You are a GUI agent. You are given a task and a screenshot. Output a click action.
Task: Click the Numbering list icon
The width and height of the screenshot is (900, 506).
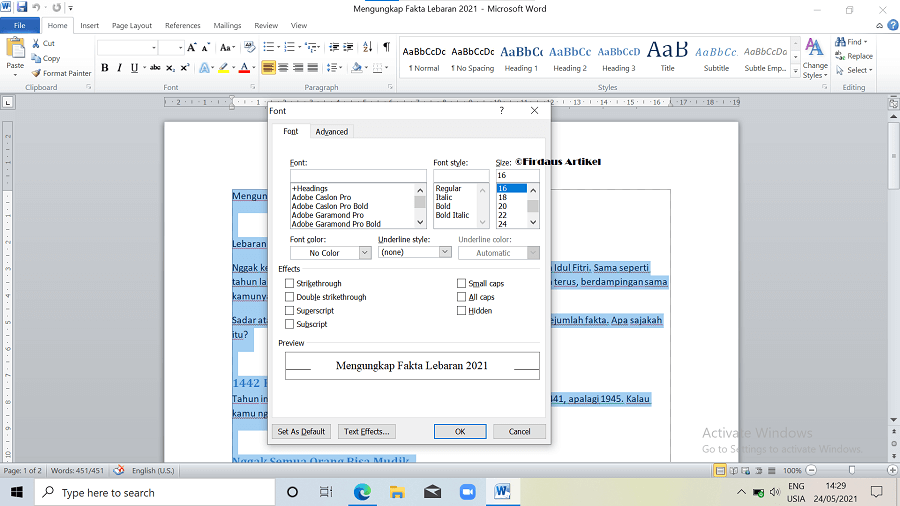[x=289, y=47]
